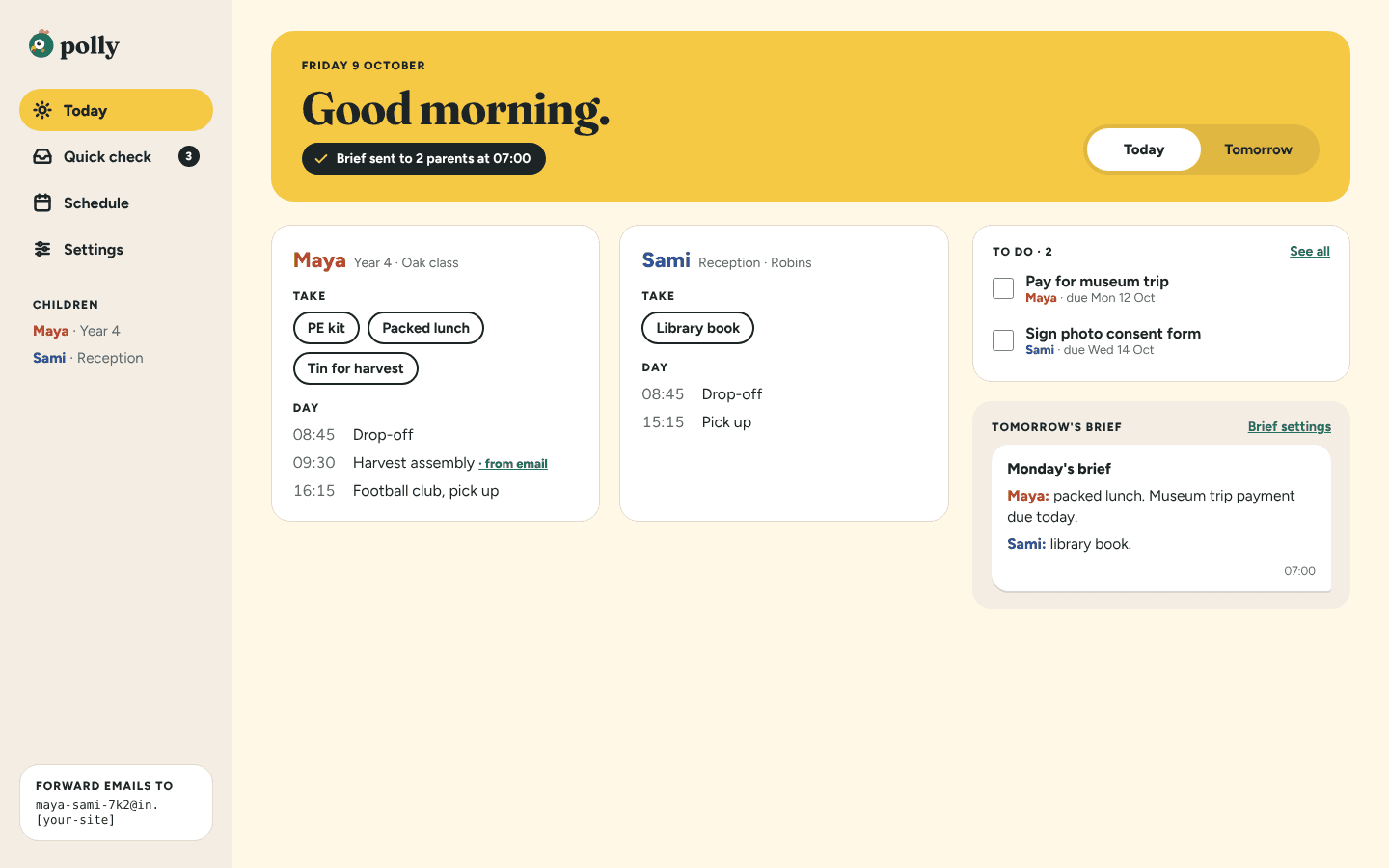Go to Schedule in the sidebar

click(x=116, y=203)
